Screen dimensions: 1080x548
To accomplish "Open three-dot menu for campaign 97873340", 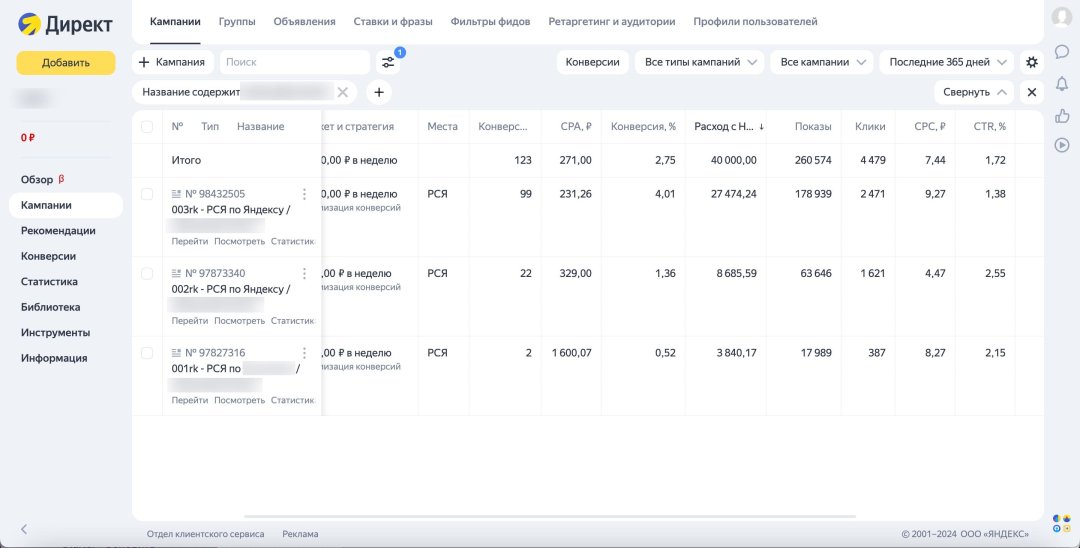I will (305, 273).
